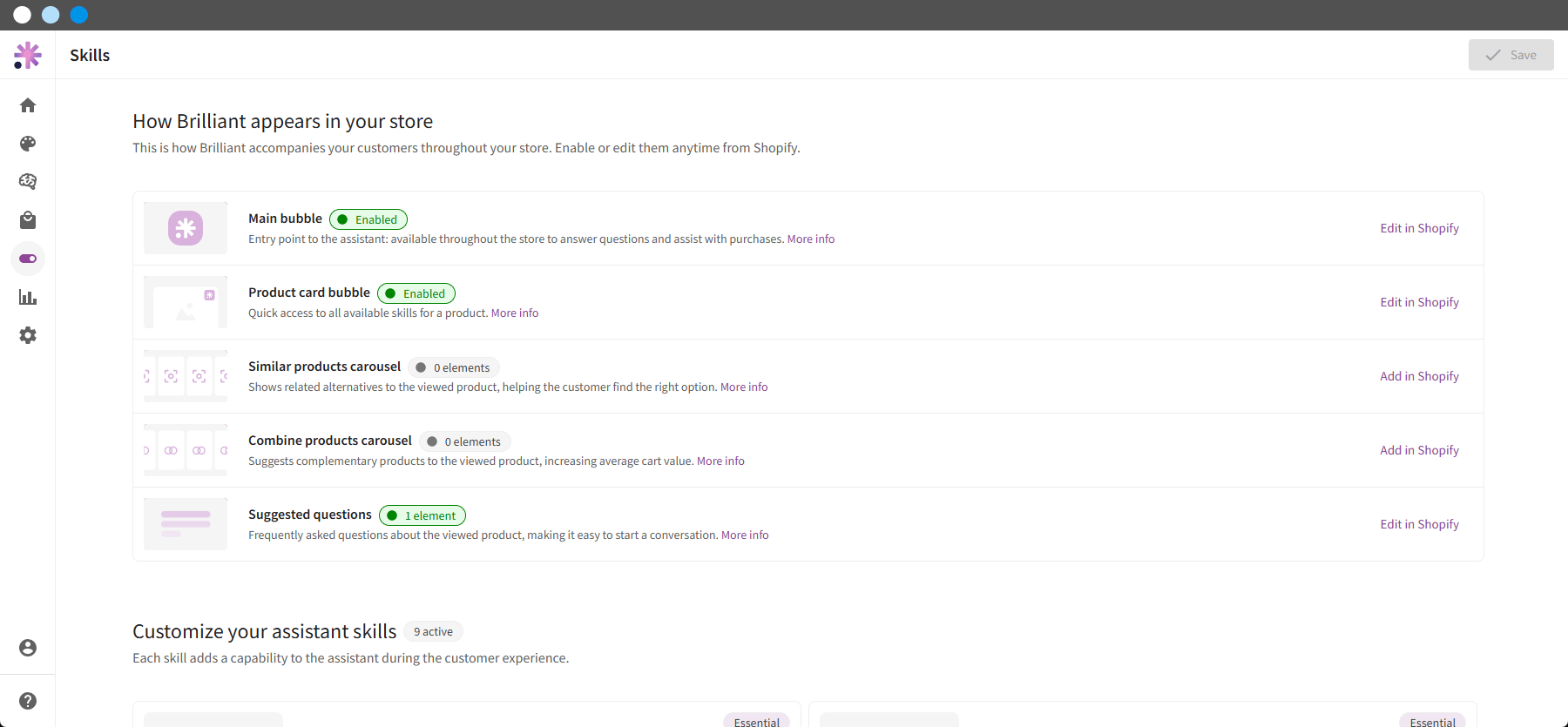Image resolution: width=1568 pixels, height=727 pixels.
Task: Add Similar products carousel in Shopify
Action: click(1419, 376)
